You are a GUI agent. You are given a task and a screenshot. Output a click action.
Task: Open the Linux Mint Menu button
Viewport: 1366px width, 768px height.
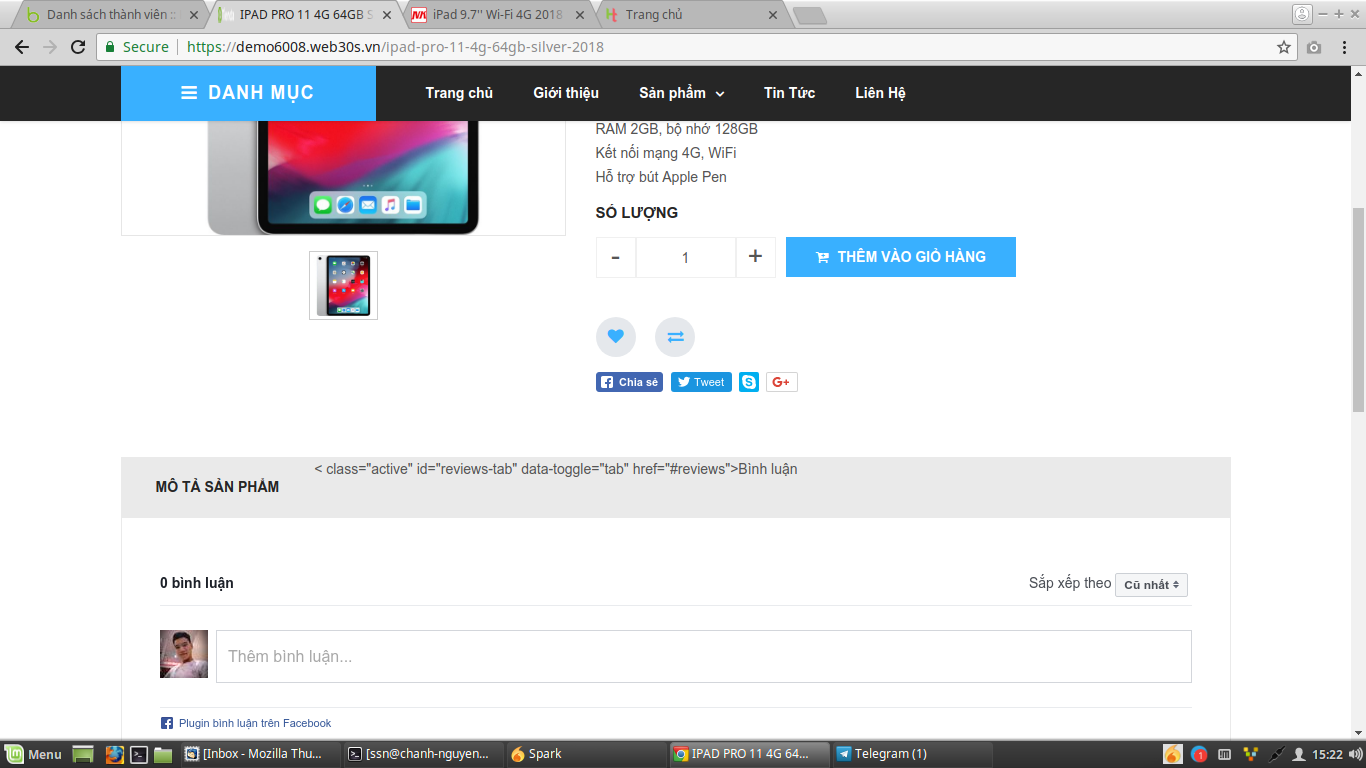coord(33,754)
